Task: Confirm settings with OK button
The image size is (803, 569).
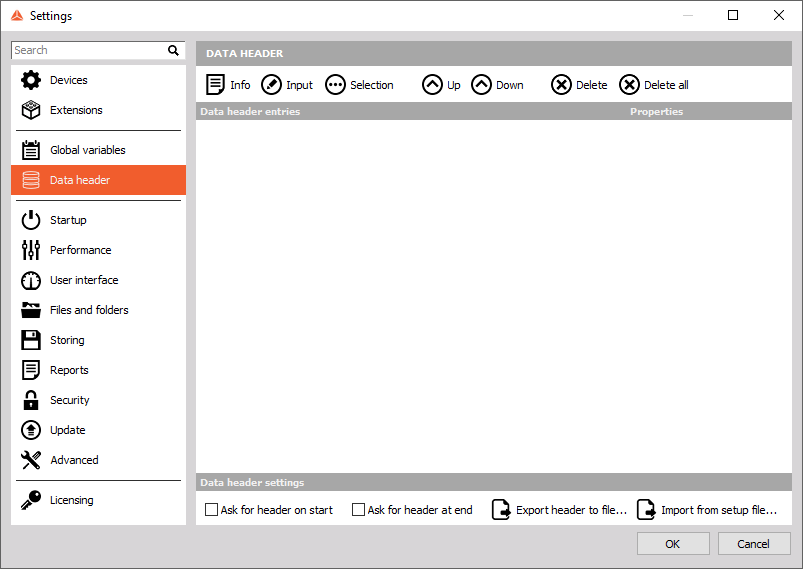Action: [x=673, y=543]
